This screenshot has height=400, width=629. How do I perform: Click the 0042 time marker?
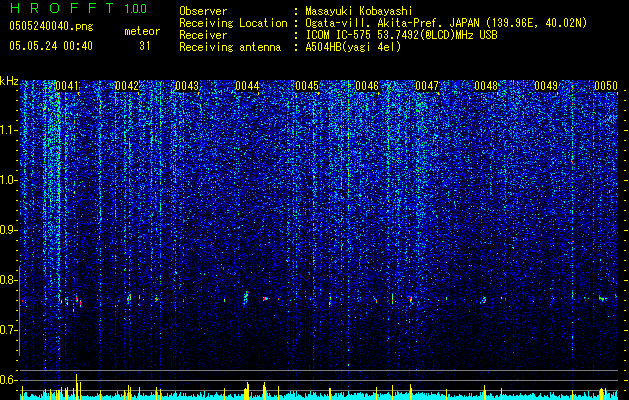click(x=127, y=86)
